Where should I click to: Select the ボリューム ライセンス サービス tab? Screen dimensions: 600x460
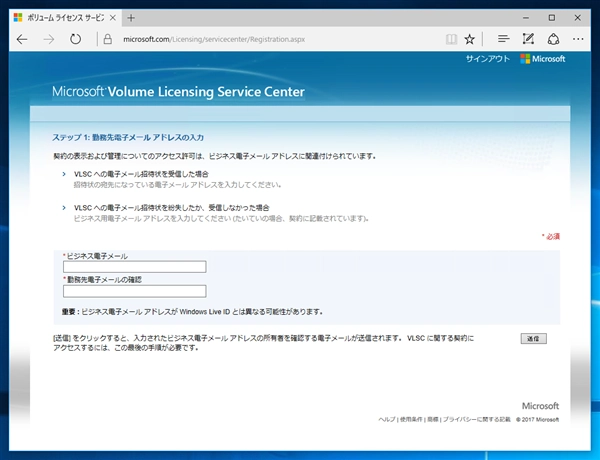[x=65, y=18]
